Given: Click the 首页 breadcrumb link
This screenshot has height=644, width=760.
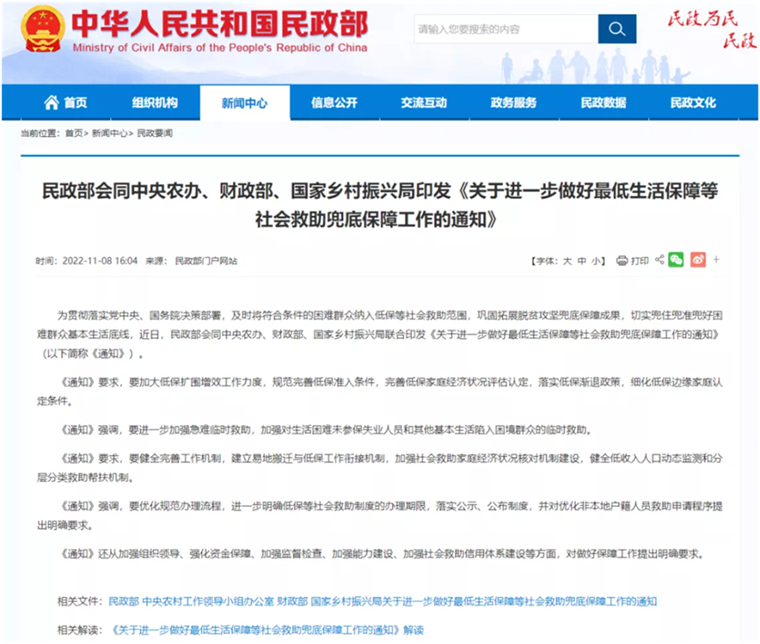Looking at the screenshot, I should [74, 133].
